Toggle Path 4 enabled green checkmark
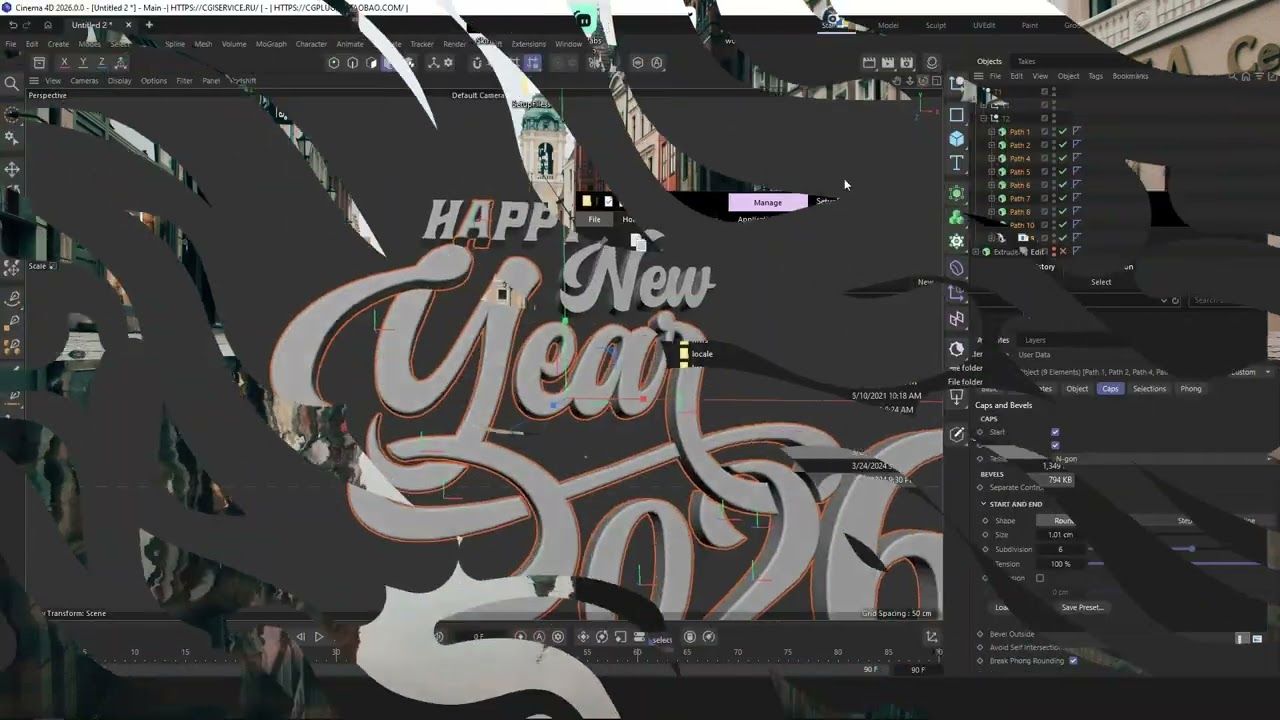Image resolution: width=1280 pixels, height=720 pixels. [1063, 158]
